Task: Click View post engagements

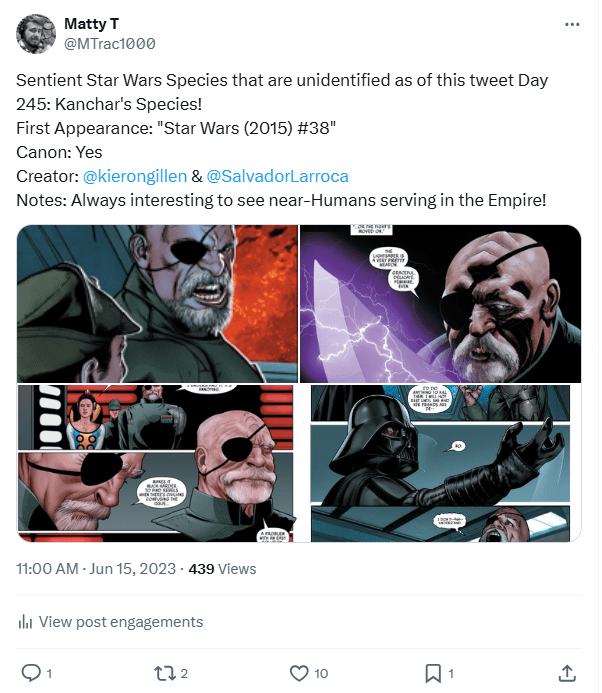Action: pyautogui.click(x=120, y=622)
